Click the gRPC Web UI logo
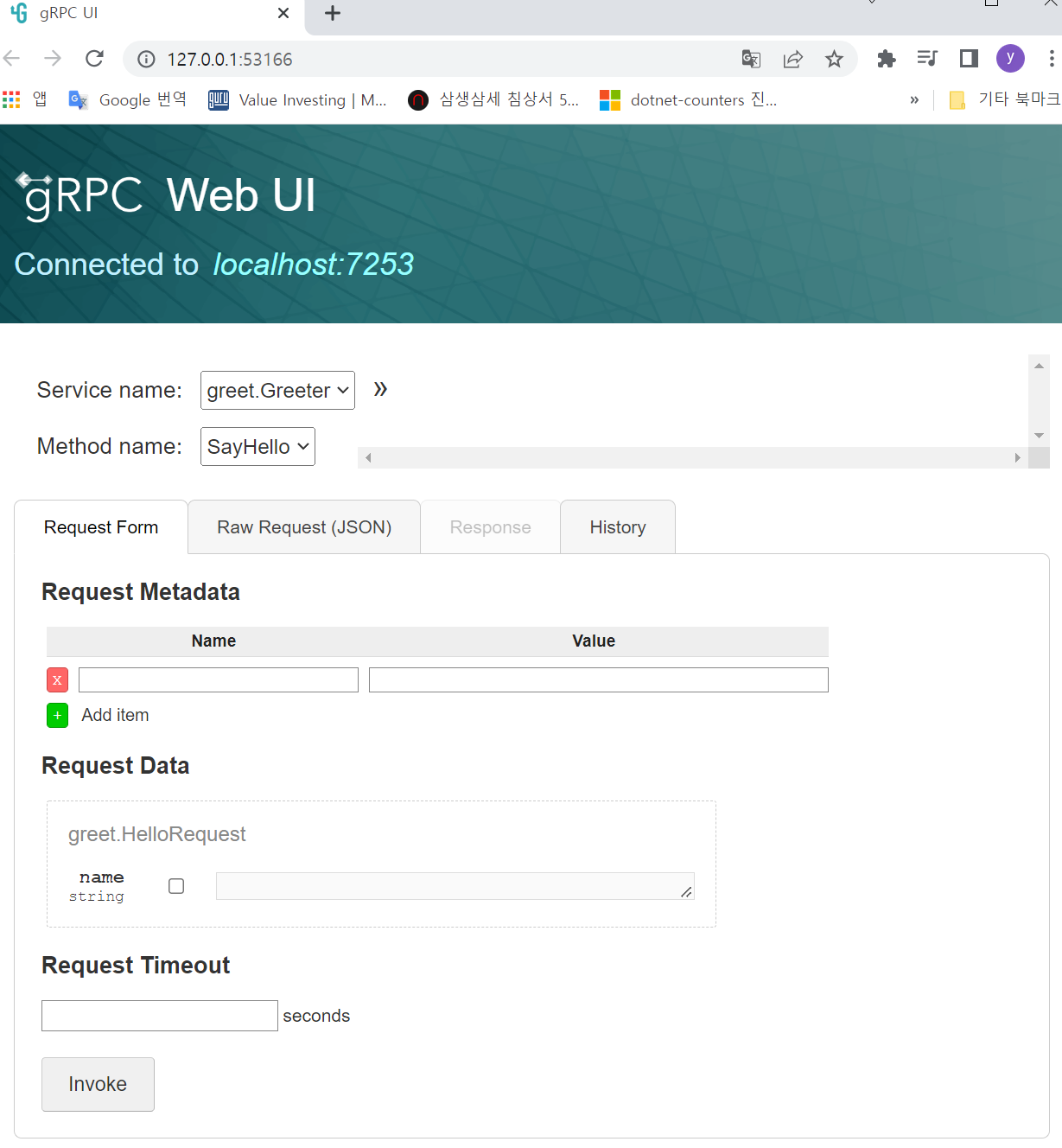The image size is (1062, 1148). tap(166, 196)
